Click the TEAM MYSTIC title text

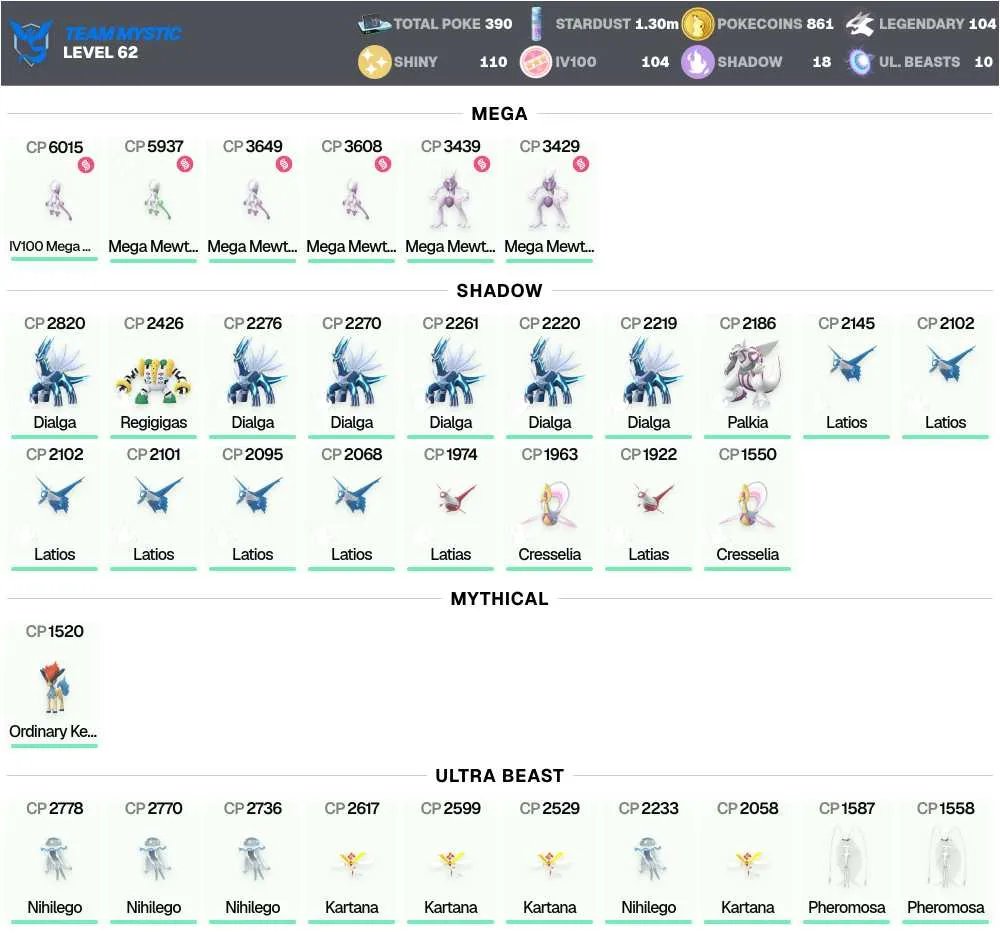[123, 33]
